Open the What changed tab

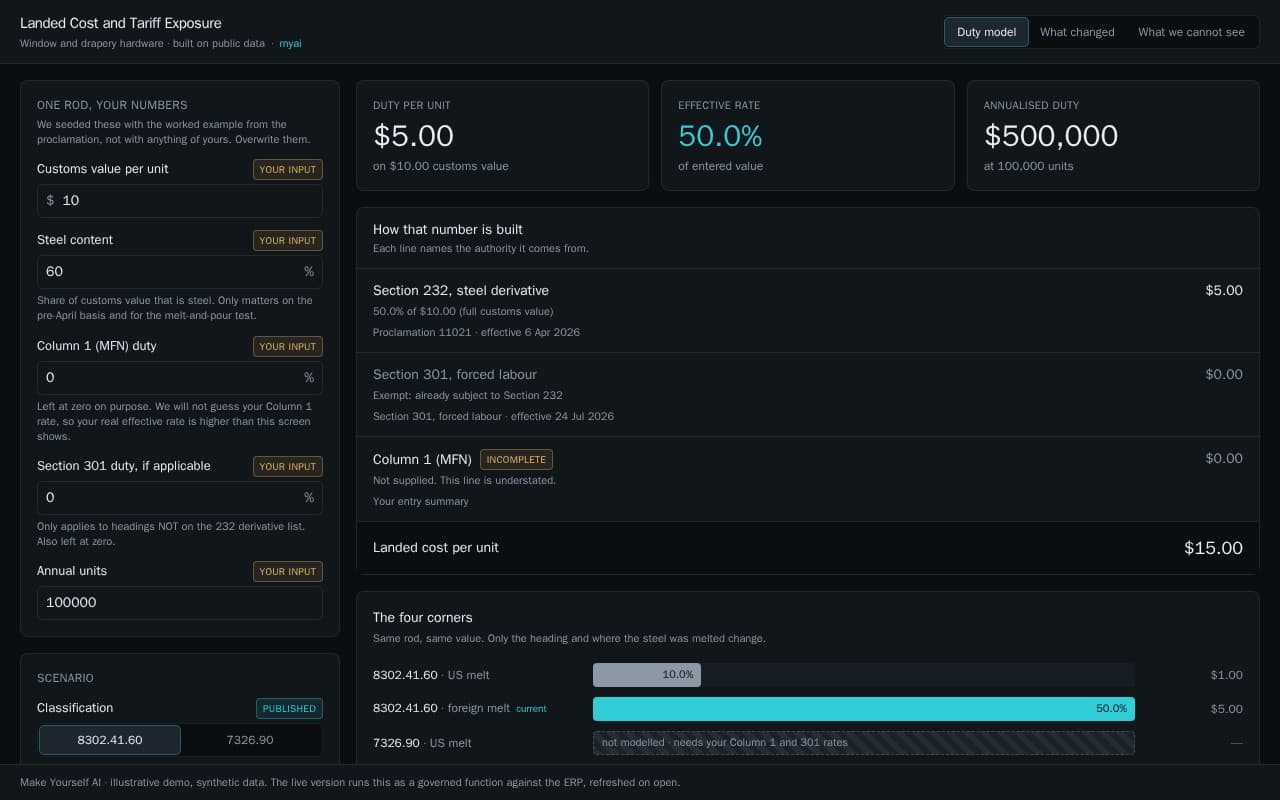pos(1077,32)
